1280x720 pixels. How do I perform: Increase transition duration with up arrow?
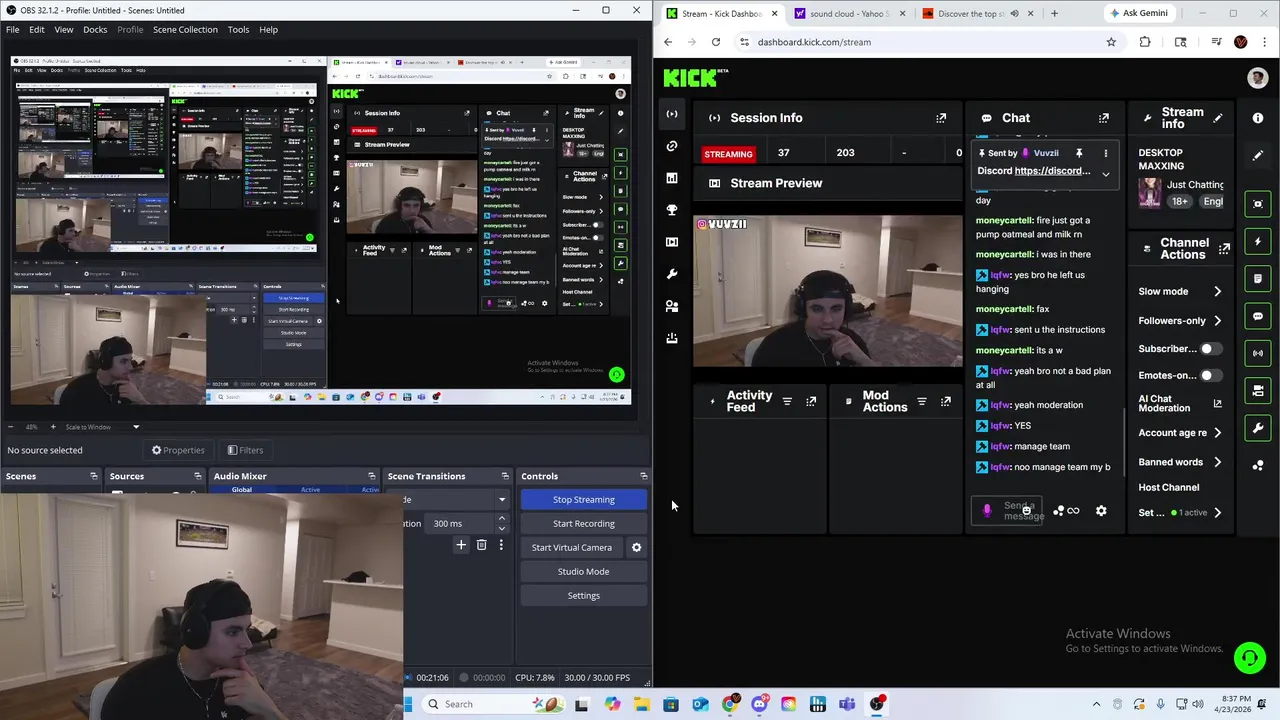pos(501,519)
